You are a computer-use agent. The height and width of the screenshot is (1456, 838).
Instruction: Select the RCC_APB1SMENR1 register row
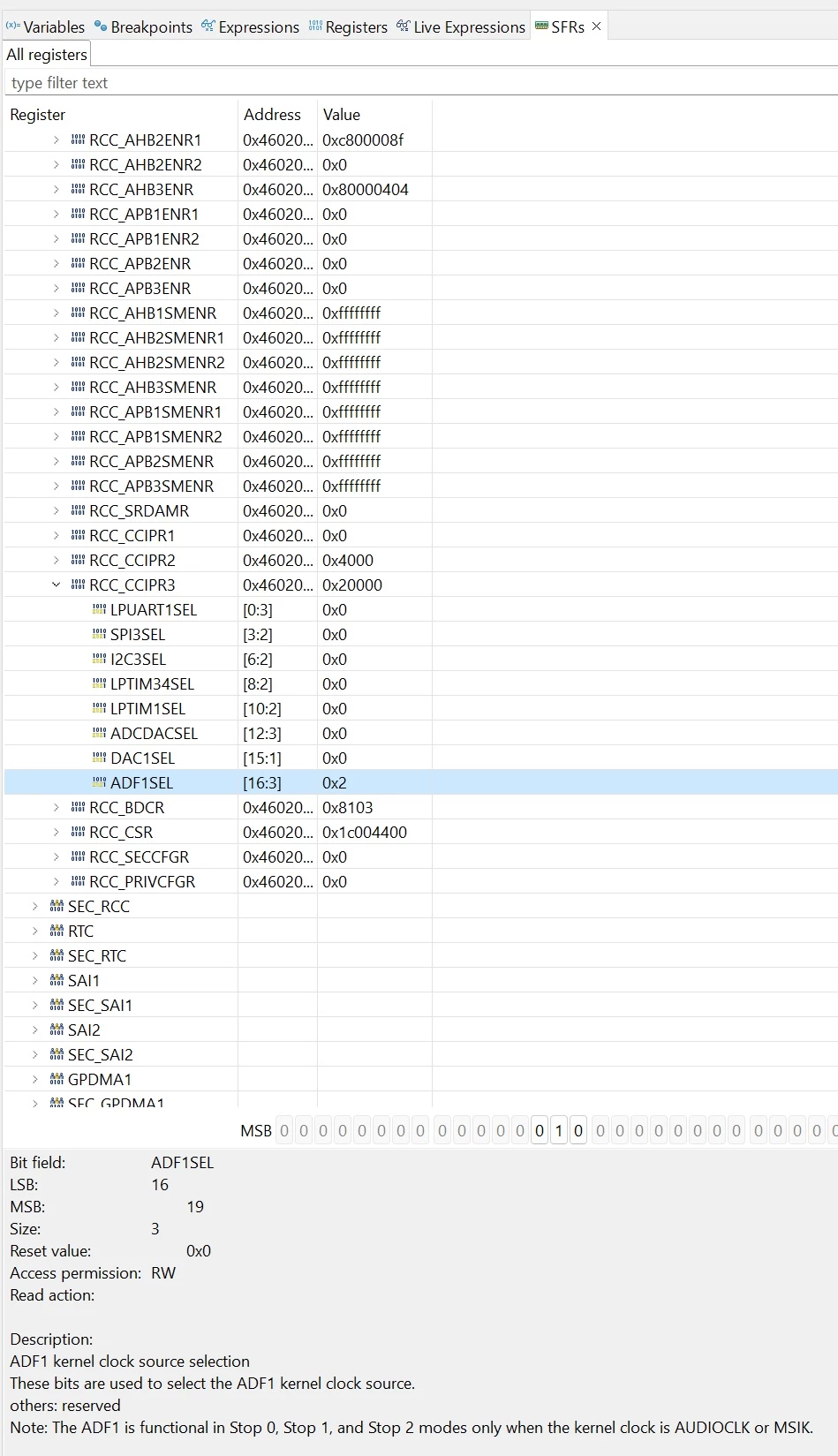pos(420,411)
